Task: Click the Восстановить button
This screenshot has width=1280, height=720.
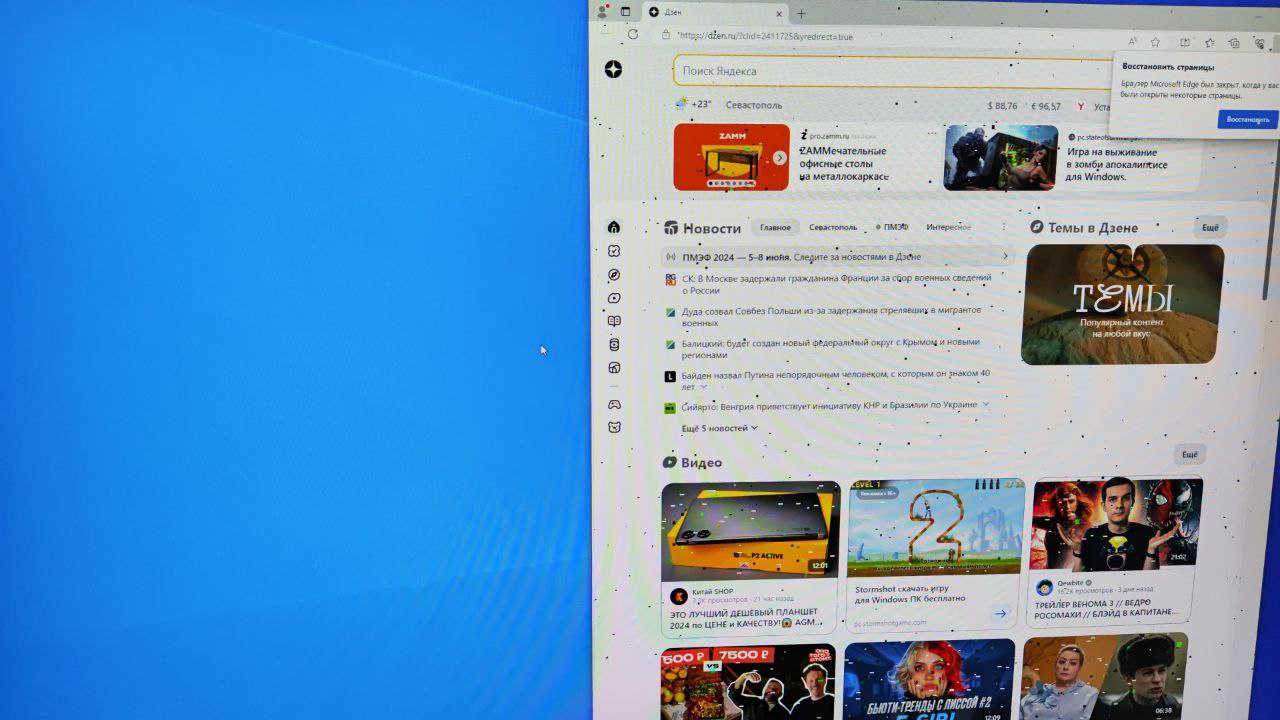Action: (x=1247, y=119)
